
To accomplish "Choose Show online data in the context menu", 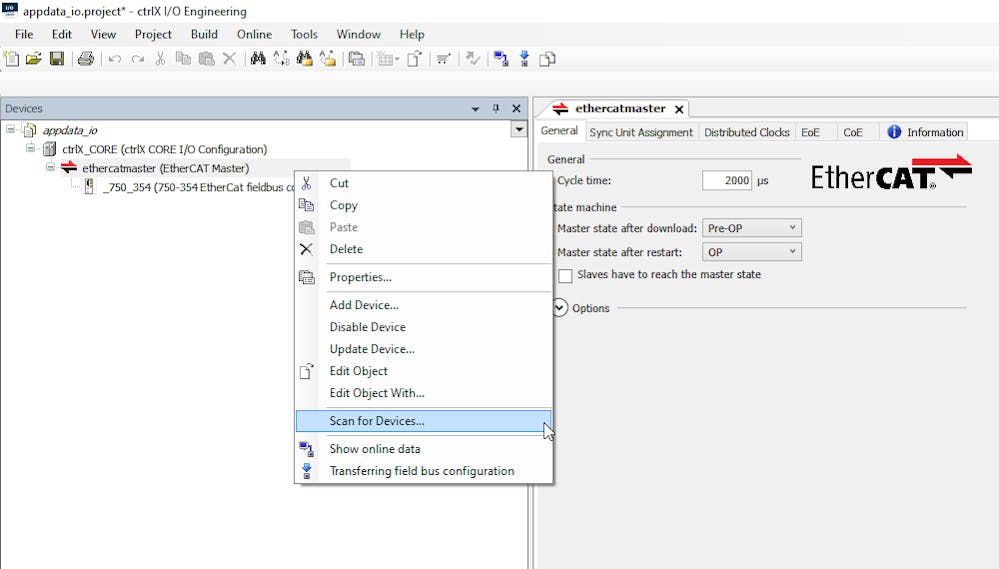I will 423,449.
